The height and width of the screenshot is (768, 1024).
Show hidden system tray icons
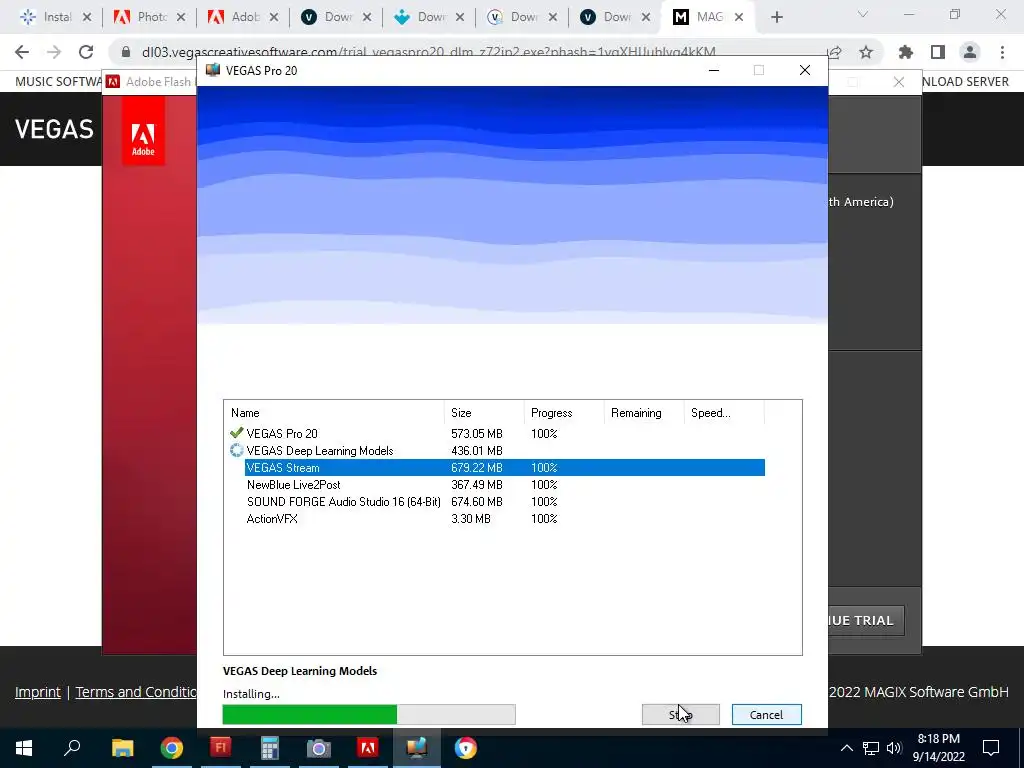coord(846,748)
